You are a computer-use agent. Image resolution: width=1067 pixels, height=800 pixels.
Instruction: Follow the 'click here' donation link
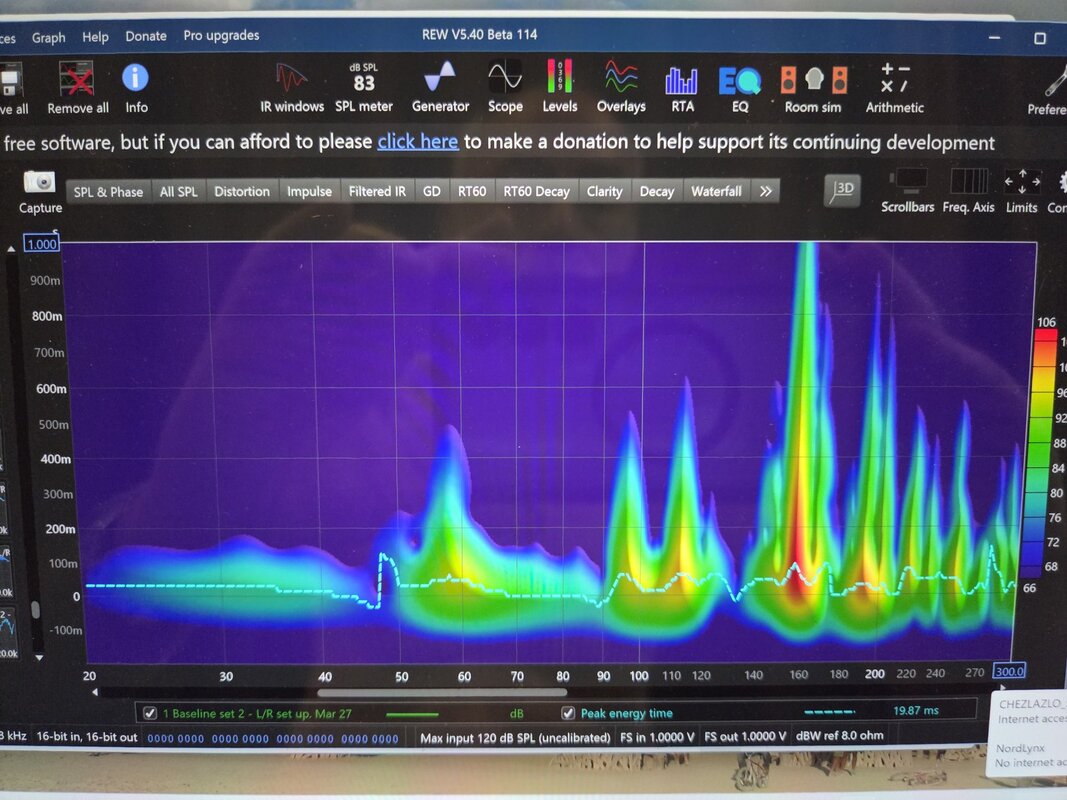coord(417,141)
